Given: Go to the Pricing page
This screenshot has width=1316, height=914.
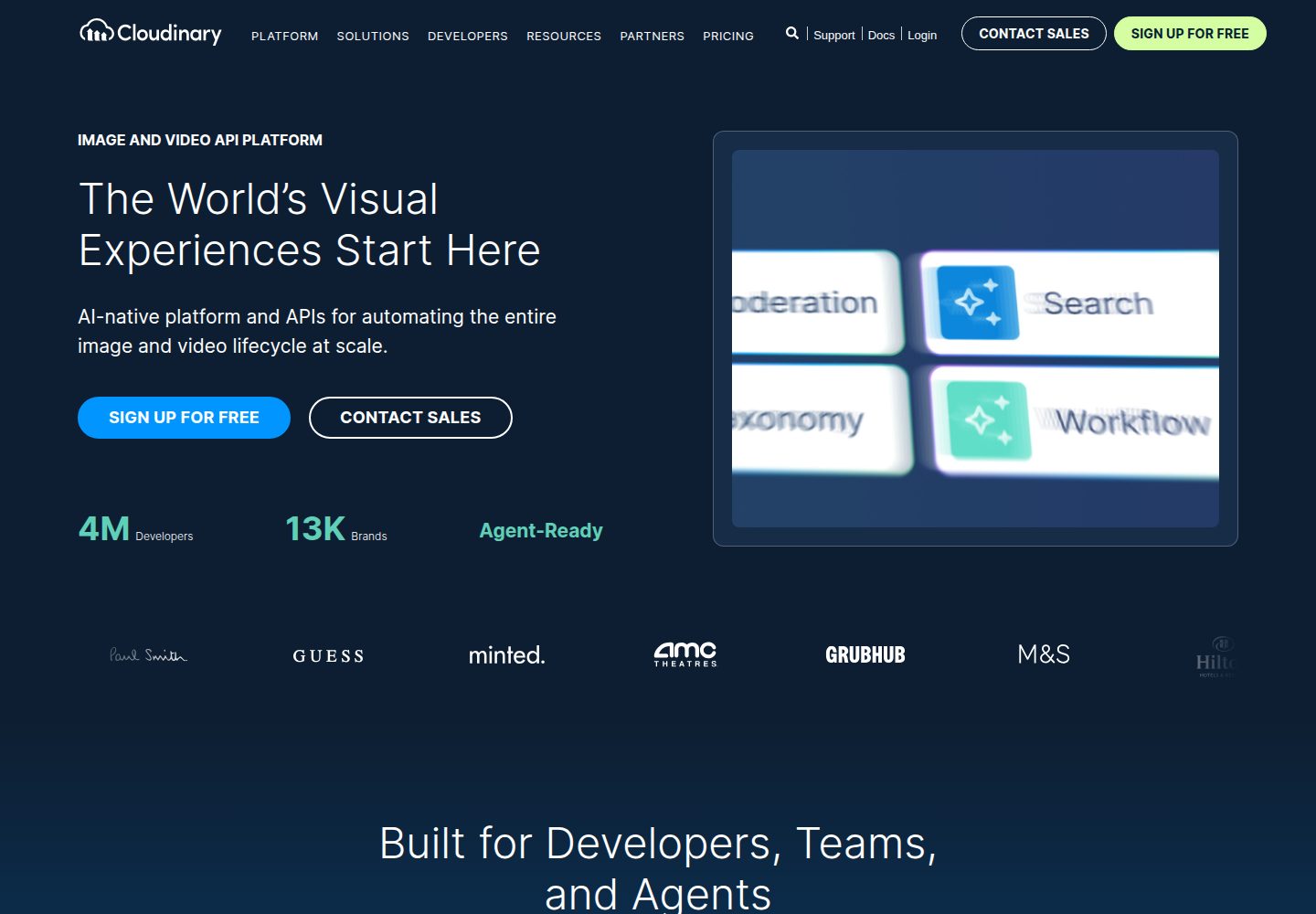Looking at the screenshot, I should coord(728,36).
